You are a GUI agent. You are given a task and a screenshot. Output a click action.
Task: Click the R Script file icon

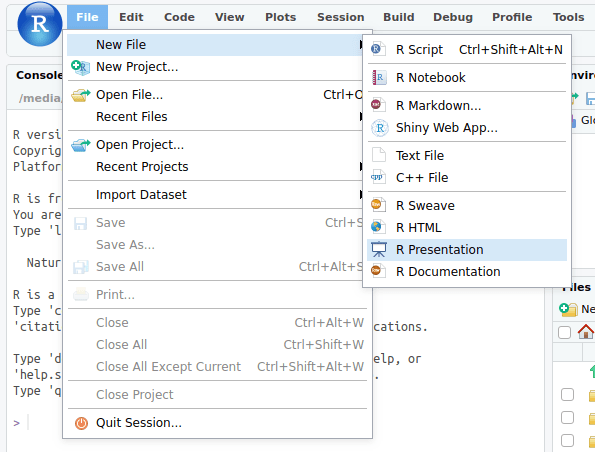pyautogui.click(x=378, y=49)
